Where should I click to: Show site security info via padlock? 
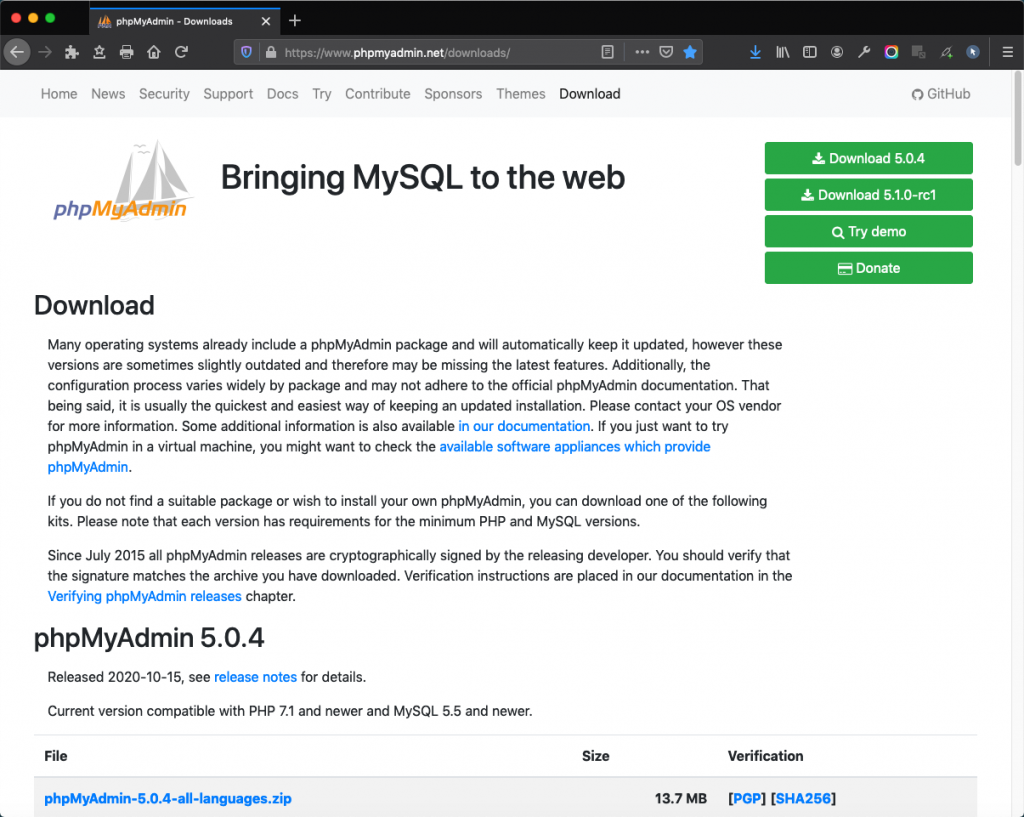pyautogui.click(x=270, y=52)
